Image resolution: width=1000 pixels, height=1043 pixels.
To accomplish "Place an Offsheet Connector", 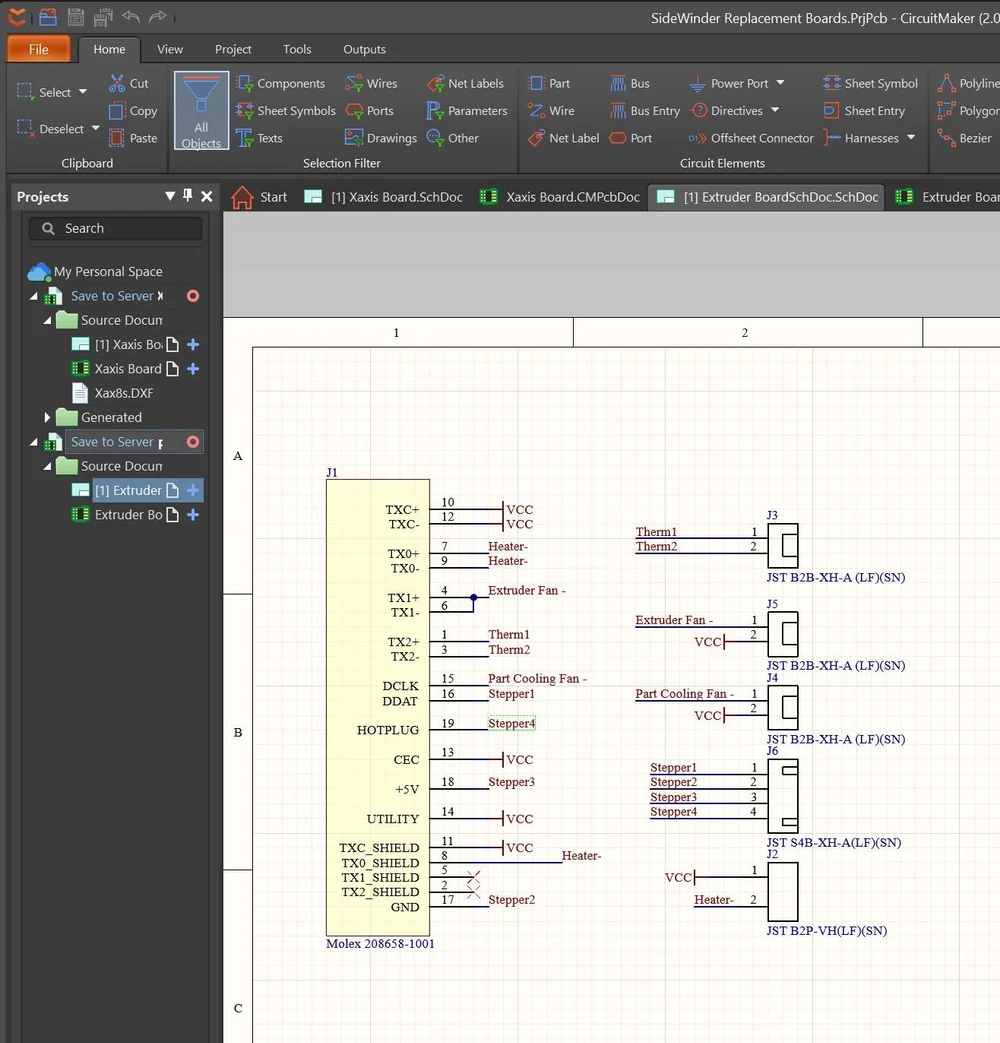I will coord(751,138).
